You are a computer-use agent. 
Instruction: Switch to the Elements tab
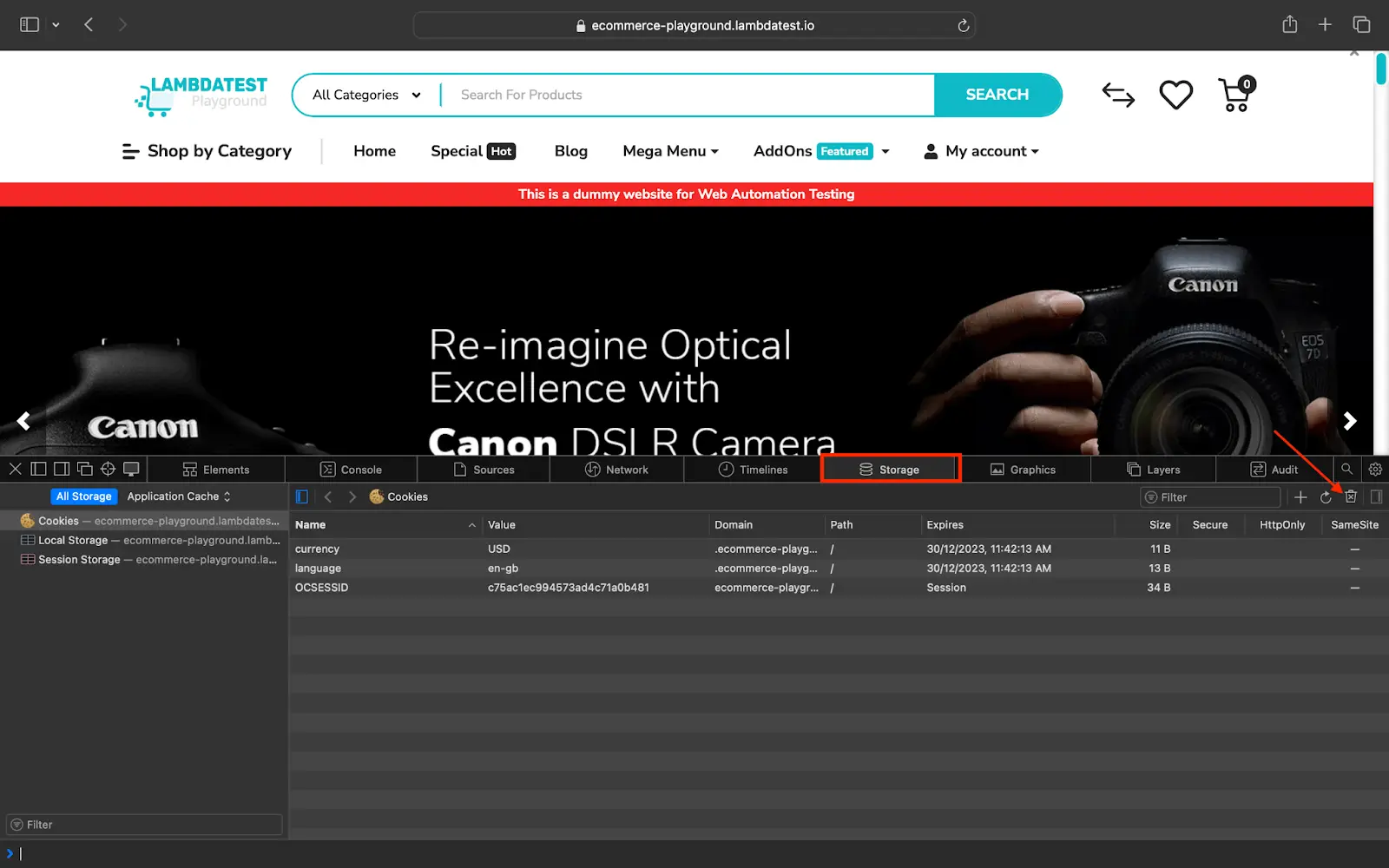pos(216,470)
